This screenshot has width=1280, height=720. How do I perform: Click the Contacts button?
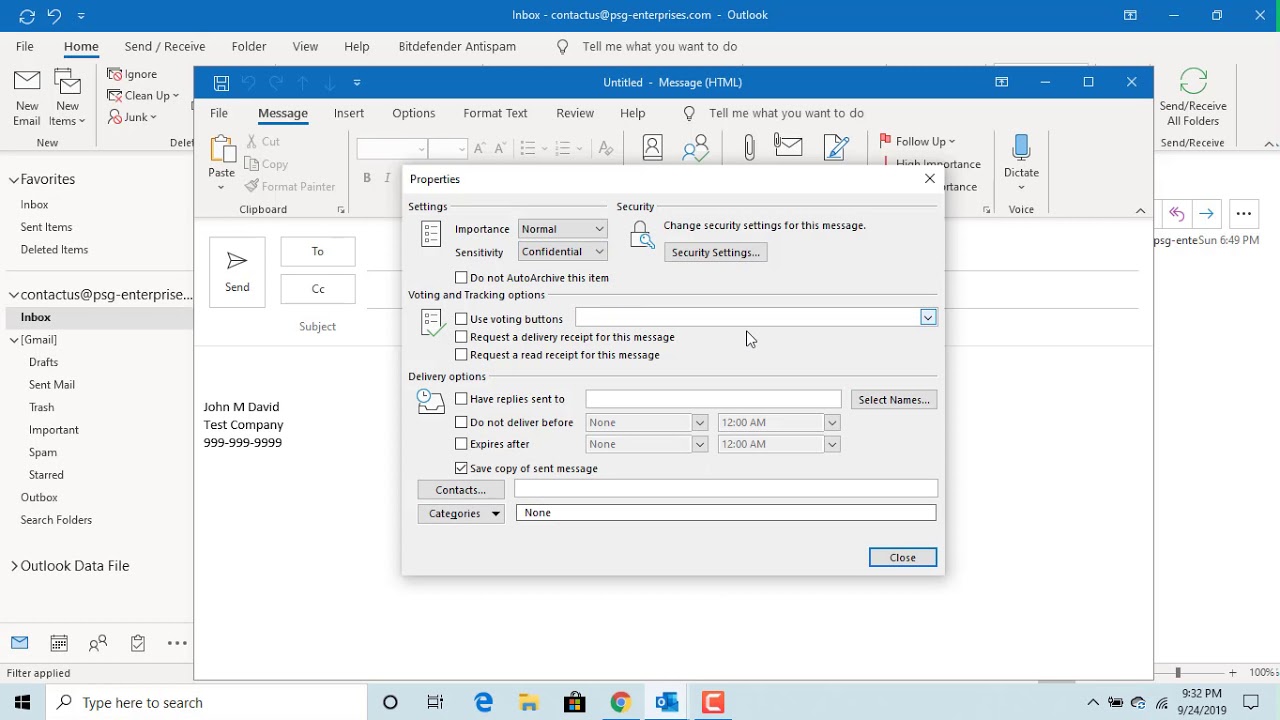click(x=461, y=490)
